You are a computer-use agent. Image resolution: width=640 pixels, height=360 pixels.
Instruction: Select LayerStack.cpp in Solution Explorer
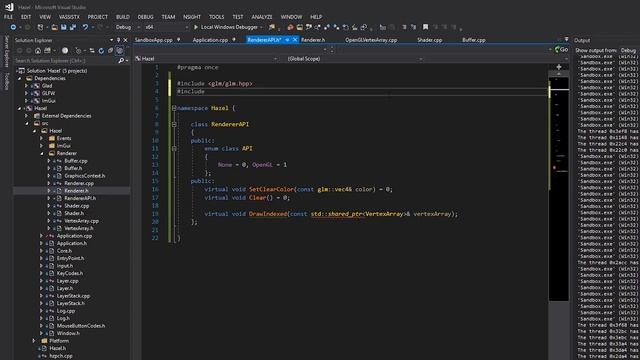(x=73, y=296)
